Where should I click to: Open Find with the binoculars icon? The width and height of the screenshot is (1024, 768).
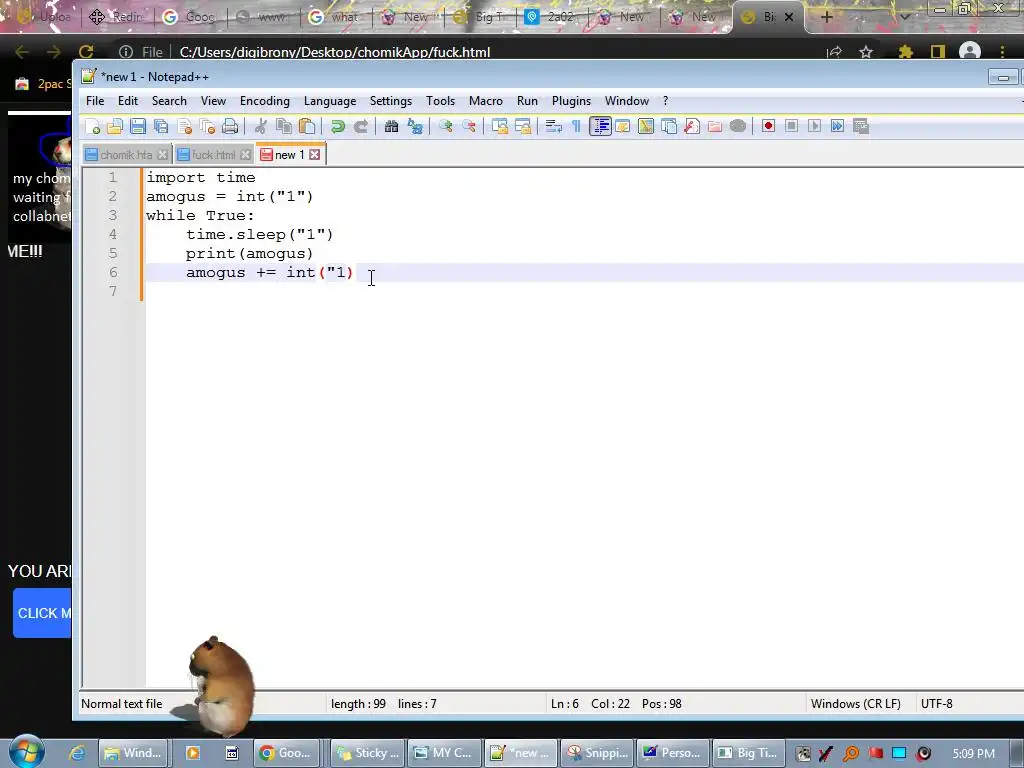pyautogui.click(x=391, y=126)
